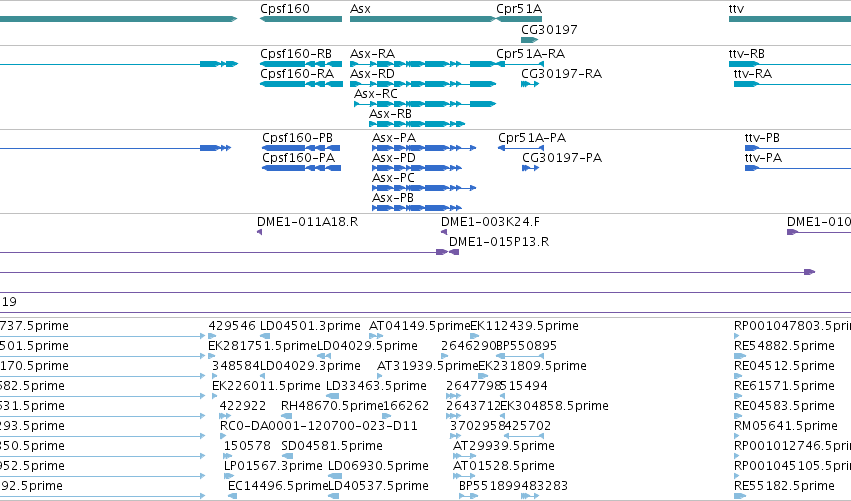Image resolution: width=851 pixels, height=501 pixels.
Task: Open EST label RE55182.5prime
Action: [x=784, y=487]
